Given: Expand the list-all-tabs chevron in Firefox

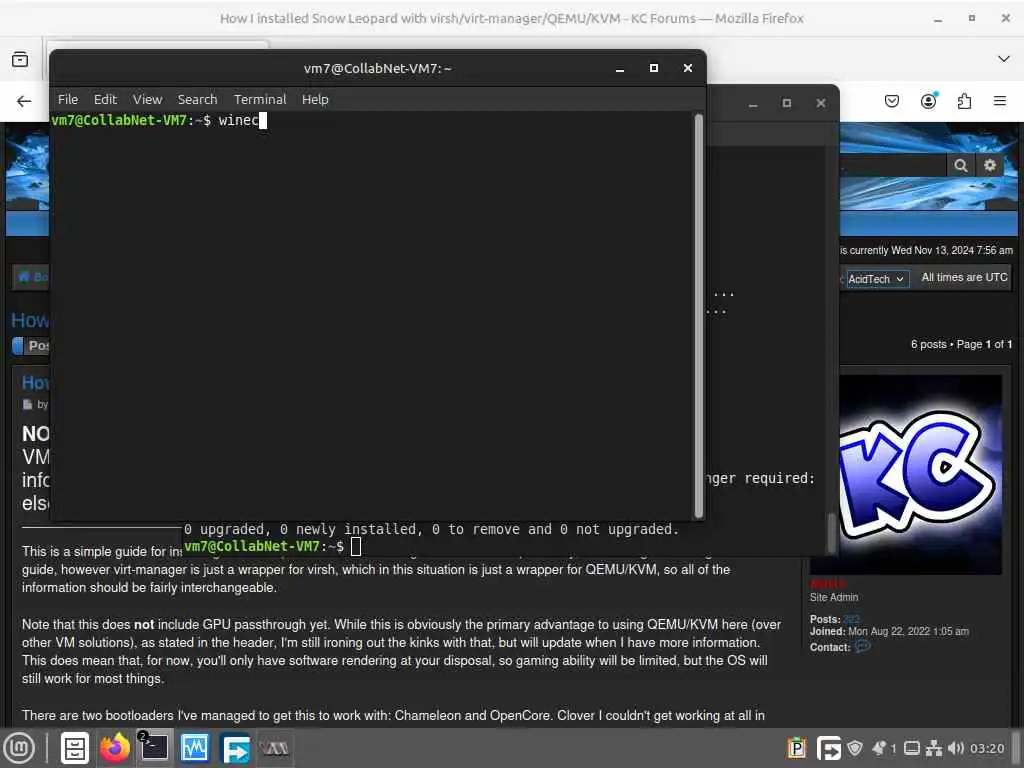Looking at the screenshot, I should [1004, 59].
